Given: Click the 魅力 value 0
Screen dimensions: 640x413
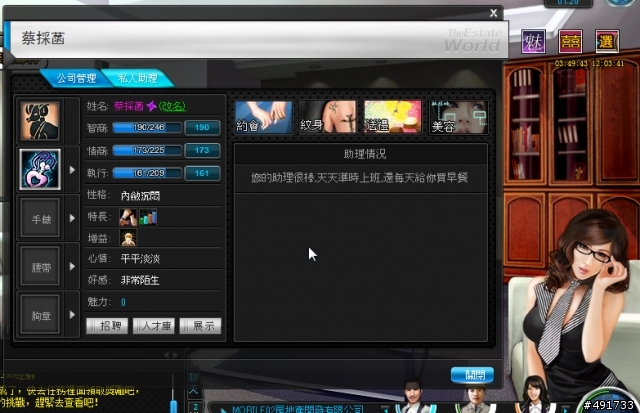Looking at the screenshot, I should (x=123, y=302).
